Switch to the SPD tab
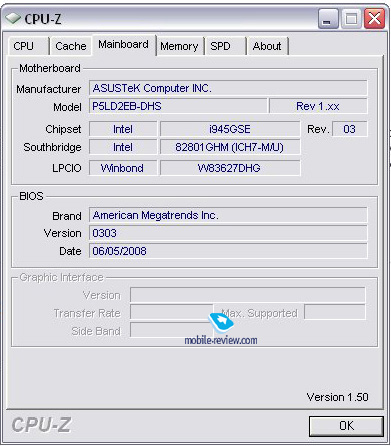Screen dimensions: 391x446 (x=225, y=46)
